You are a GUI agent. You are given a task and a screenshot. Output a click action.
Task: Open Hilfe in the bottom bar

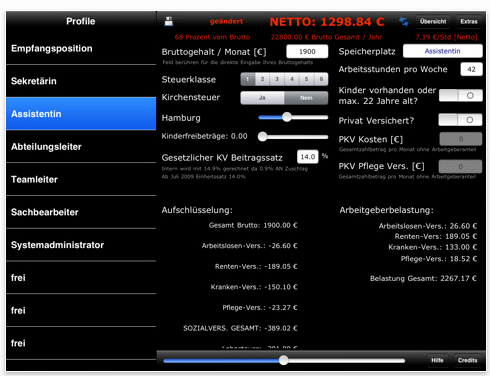click(437, 360)
